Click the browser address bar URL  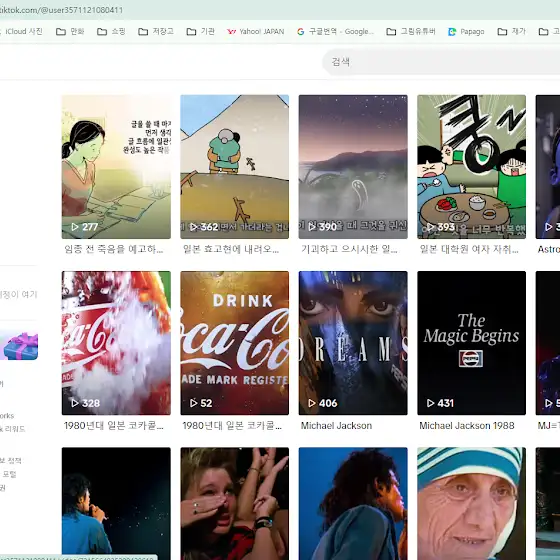(x=61, y=10)
